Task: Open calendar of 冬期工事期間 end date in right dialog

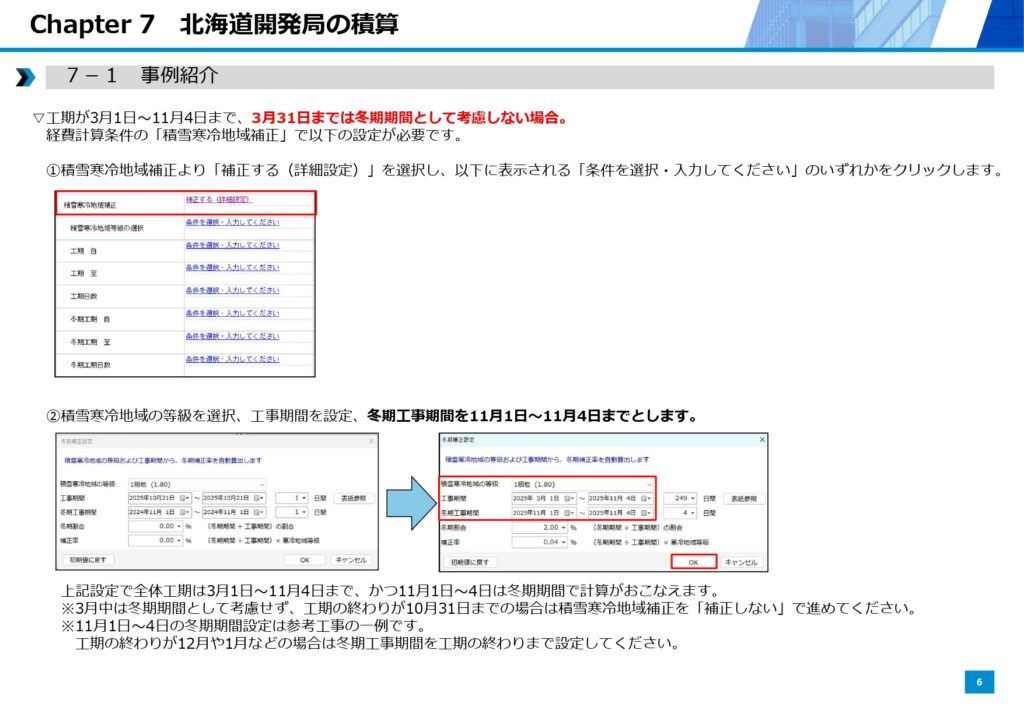Action: pyautogui.click(x=646, y=512)
